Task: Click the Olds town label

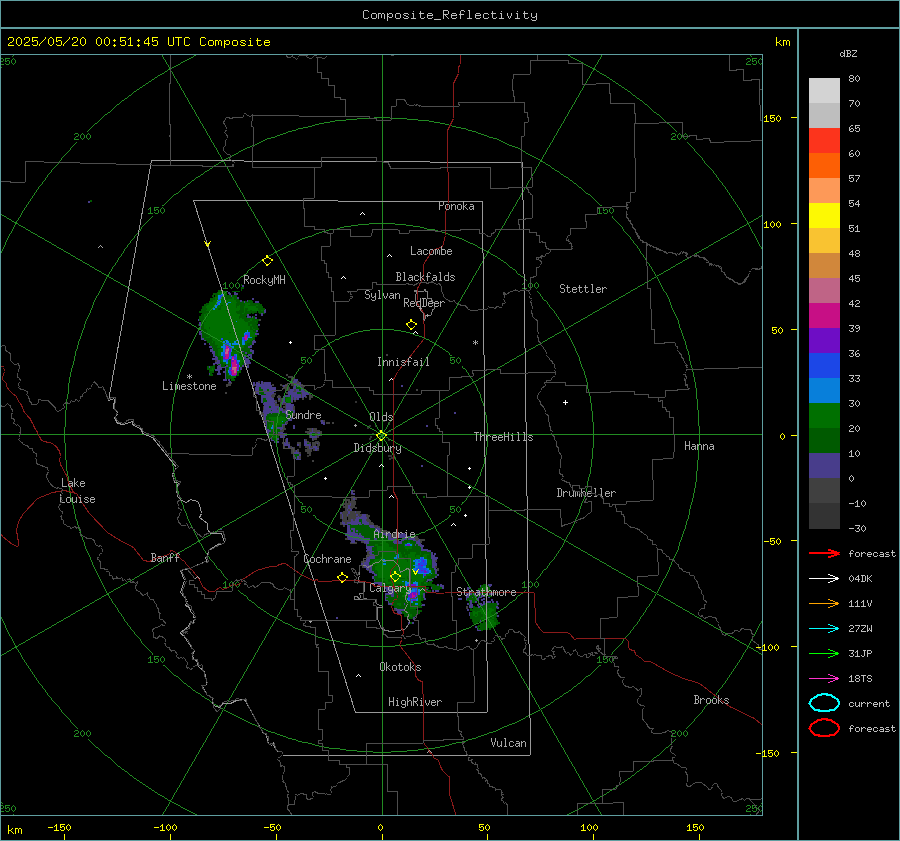Action: pos(381,417)
